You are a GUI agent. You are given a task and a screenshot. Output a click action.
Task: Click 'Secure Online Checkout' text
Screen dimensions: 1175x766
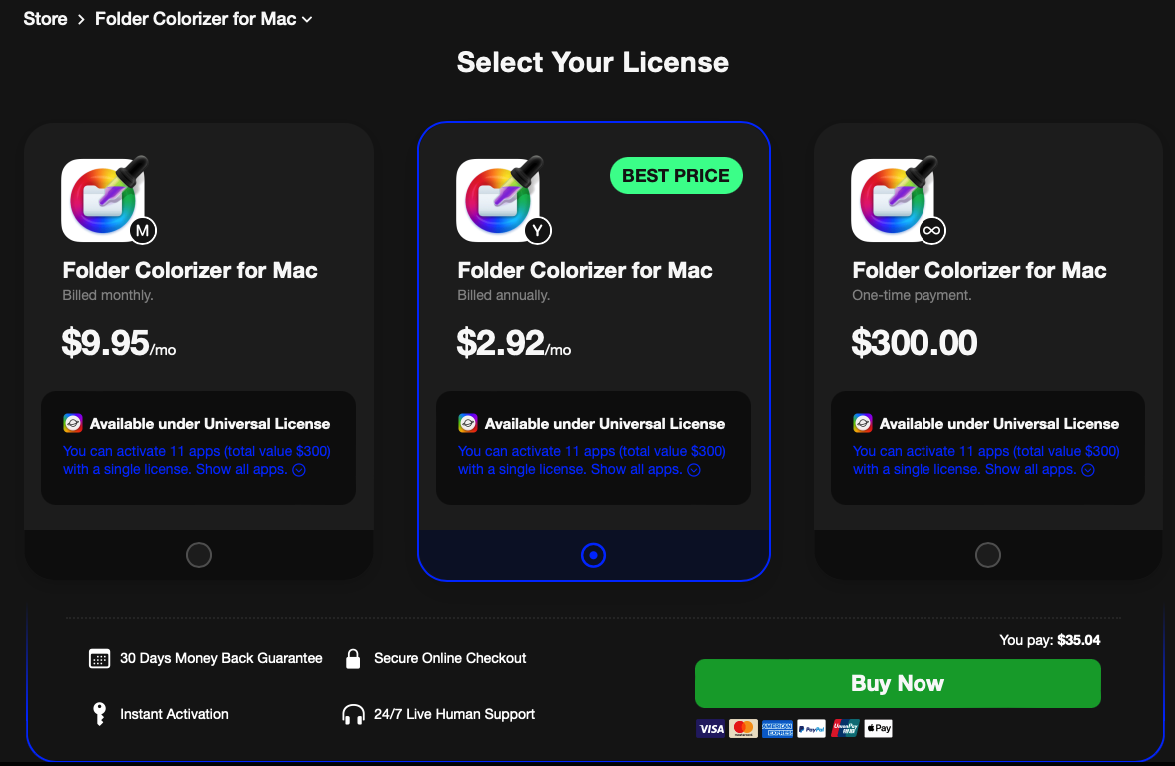coord(450,658)
